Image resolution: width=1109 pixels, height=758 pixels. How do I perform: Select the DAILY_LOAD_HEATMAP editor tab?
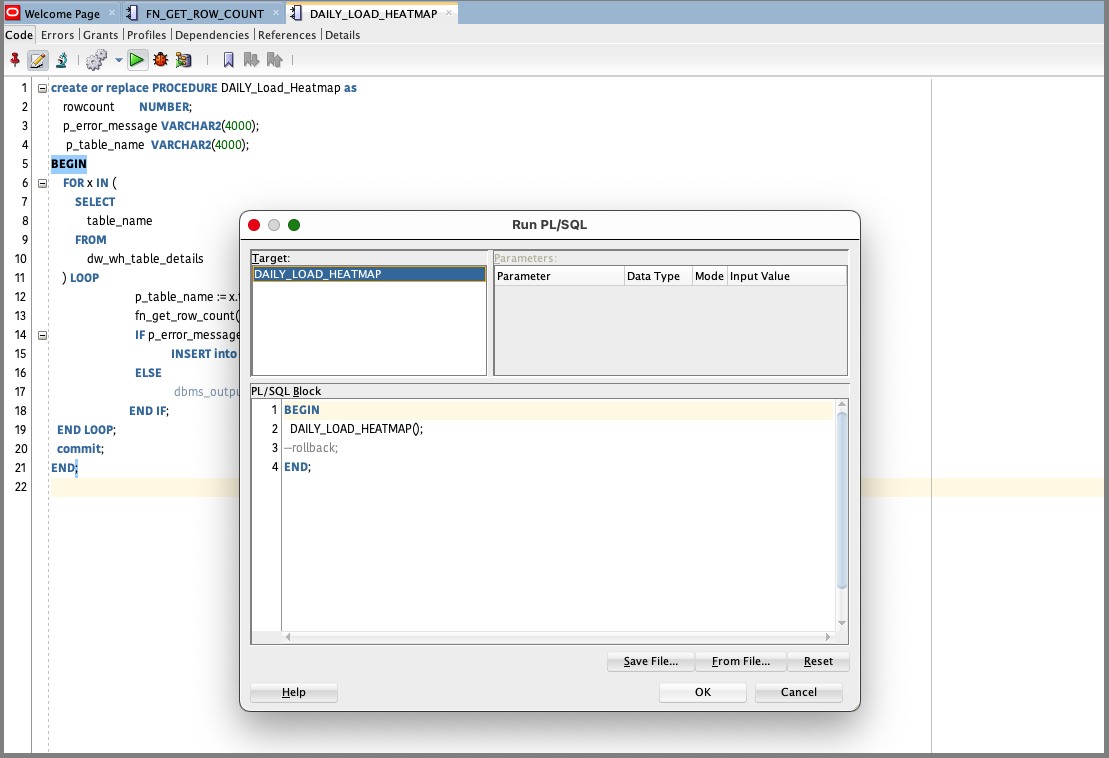pyautogui.click(x=373, y=13)
